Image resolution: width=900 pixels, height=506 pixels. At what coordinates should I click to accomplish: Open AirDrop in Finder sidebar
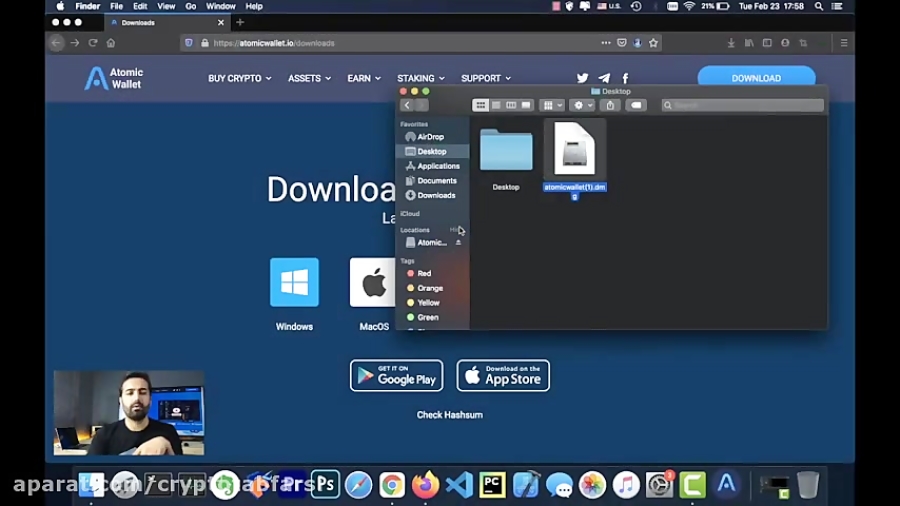tap(432, 137)
